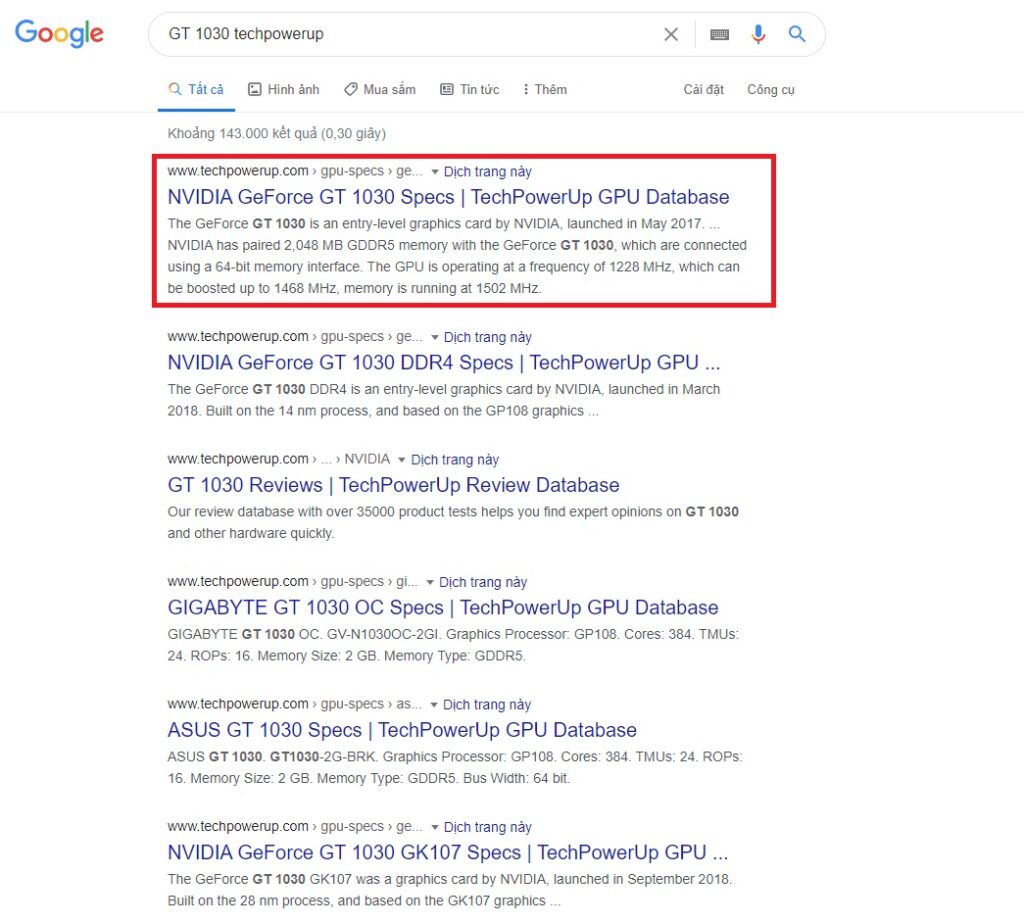Open Cài đặt settings
The height and width of the screenshot is (924, 1024).
pos(703,89)
